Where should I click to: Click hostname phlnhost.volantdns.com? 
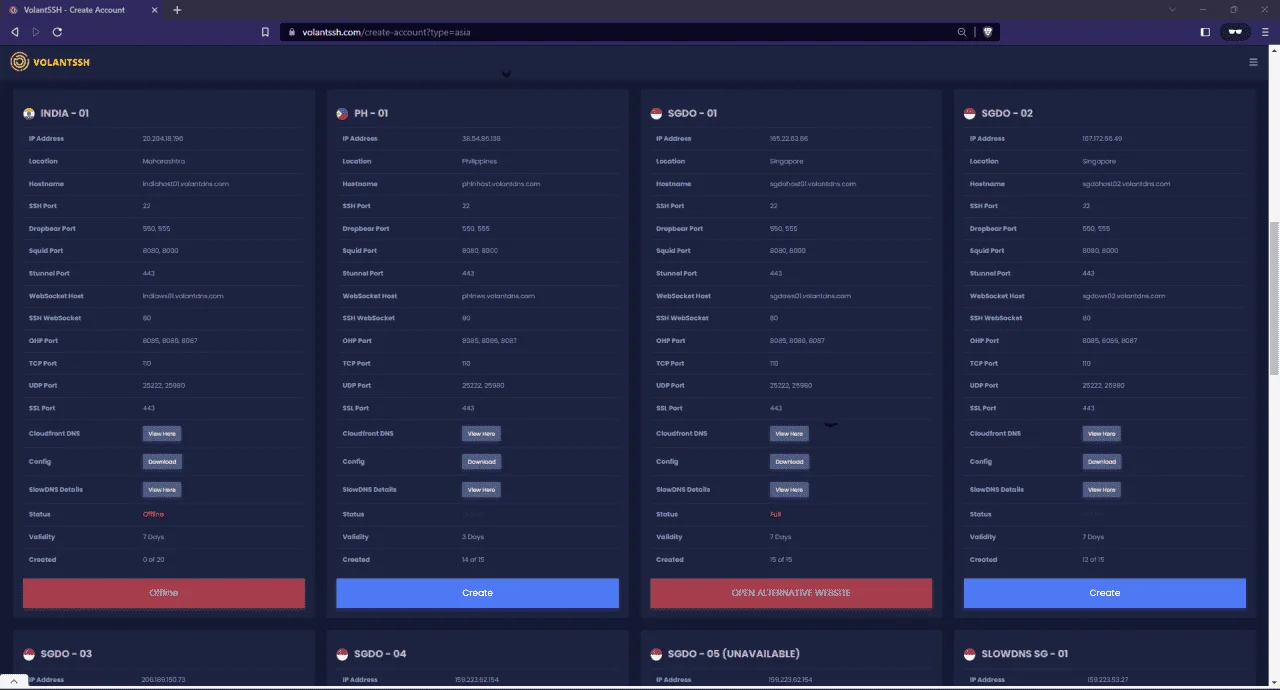click(x=501, y=184)
